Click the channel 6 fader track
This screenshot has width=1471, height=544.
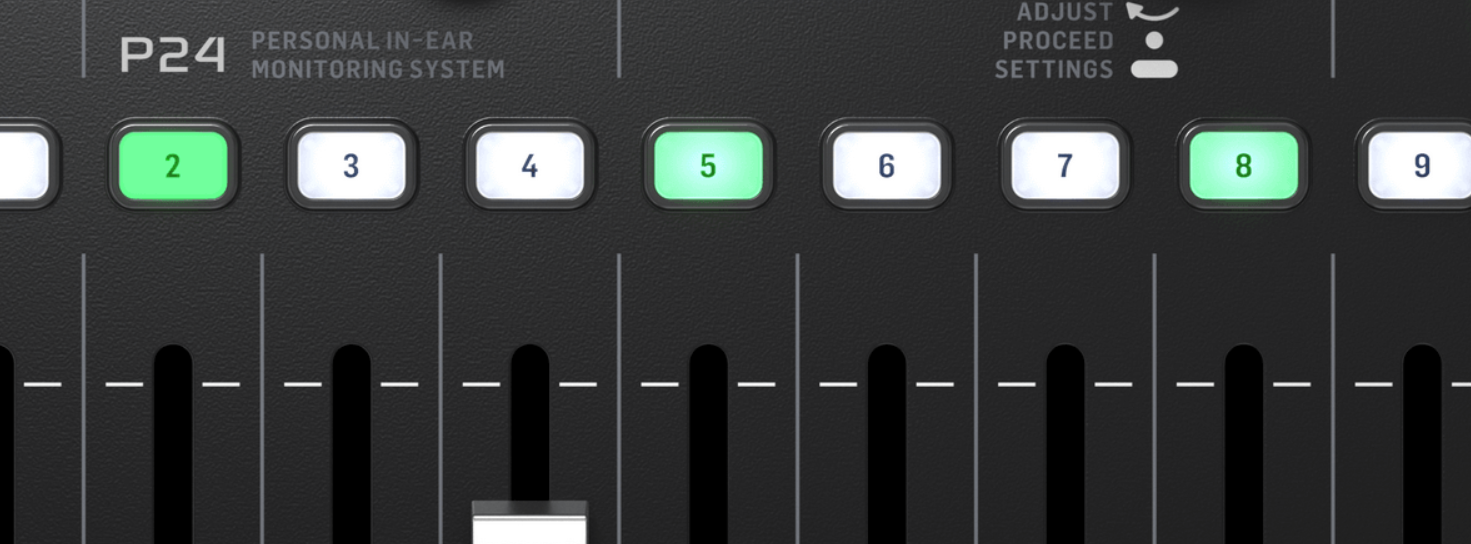coord(886,444)
